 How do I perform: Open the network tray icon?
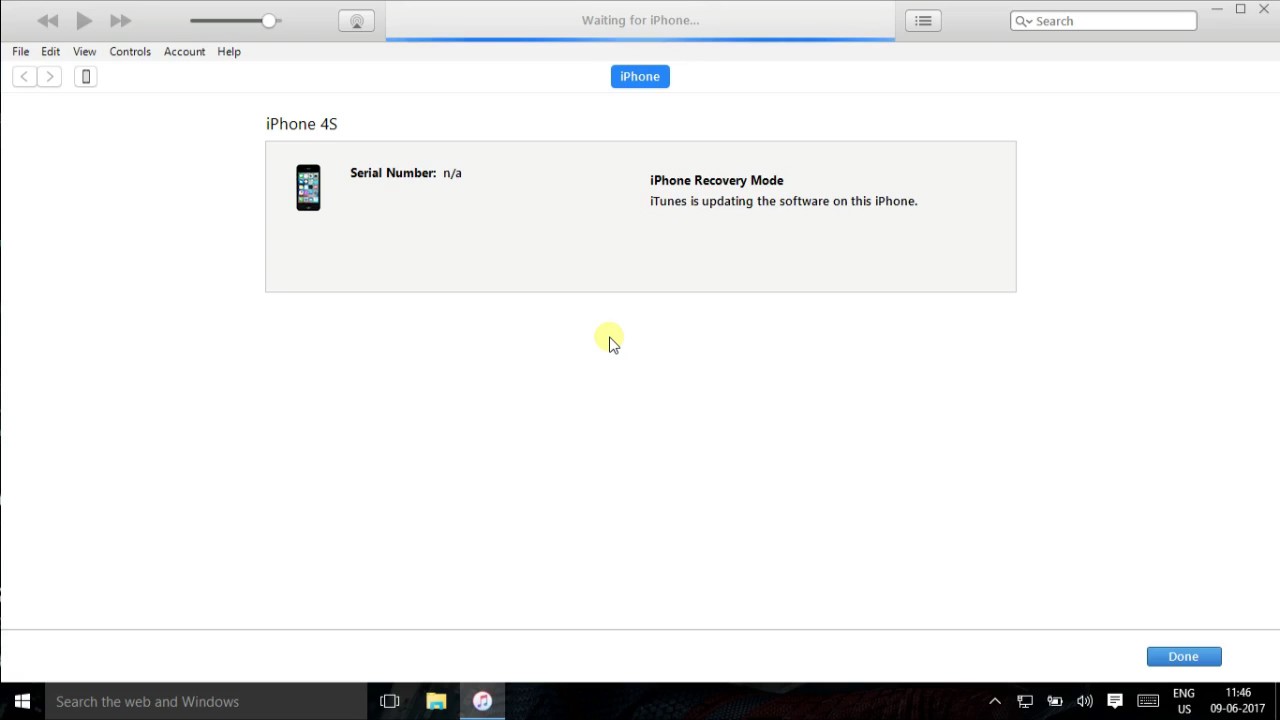point(1025,702)
